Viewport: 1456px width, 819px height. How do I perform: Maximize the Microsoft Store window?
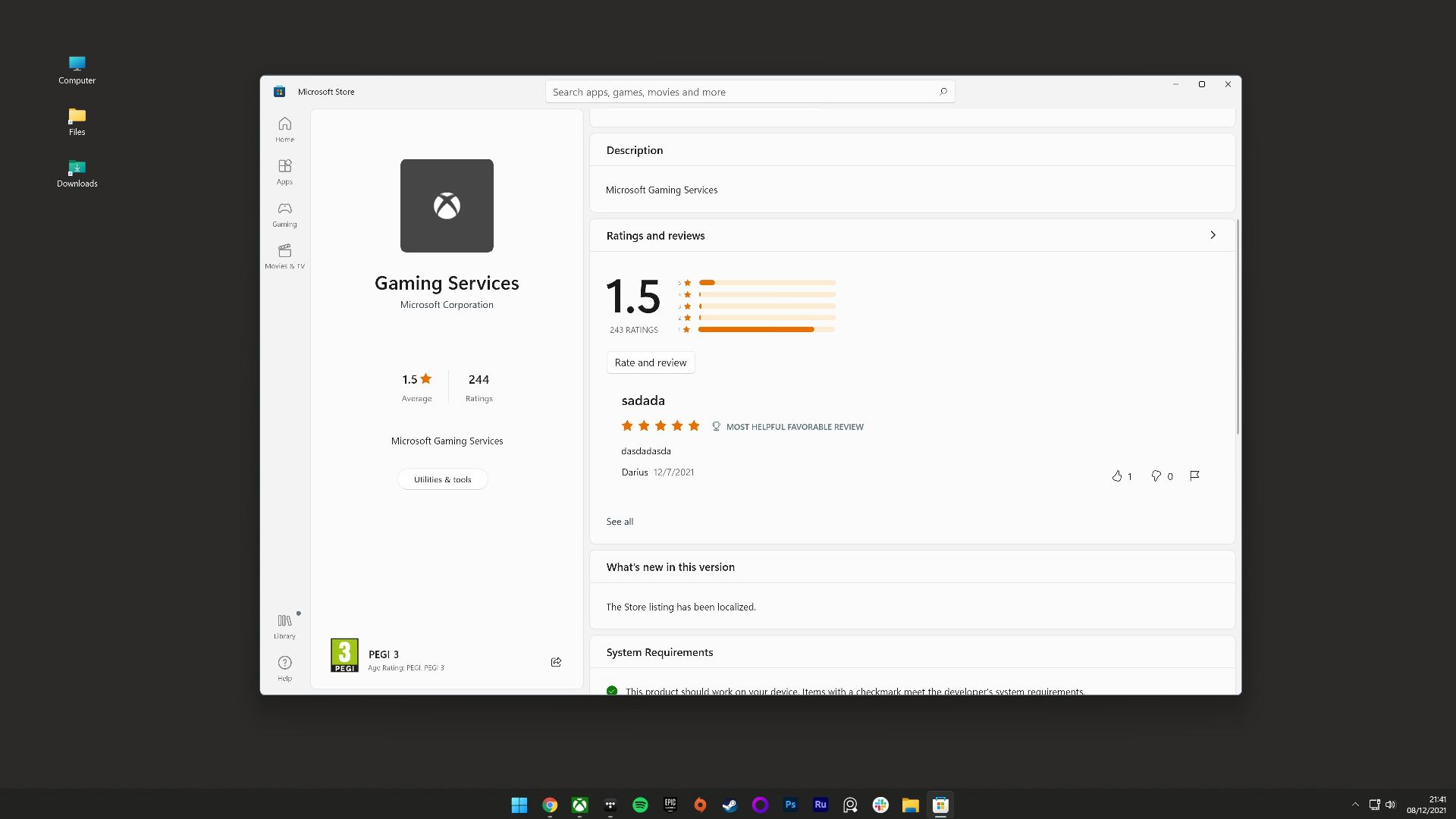click(x=1202, y=84)
